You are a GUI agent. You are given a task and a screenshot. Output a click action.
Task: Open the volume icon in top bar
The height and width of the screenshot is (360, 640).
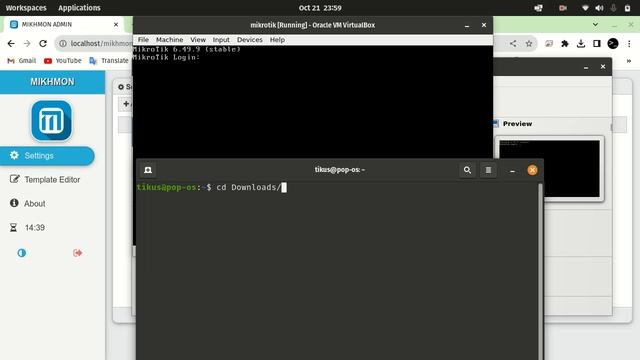click(x=599, y=8)
